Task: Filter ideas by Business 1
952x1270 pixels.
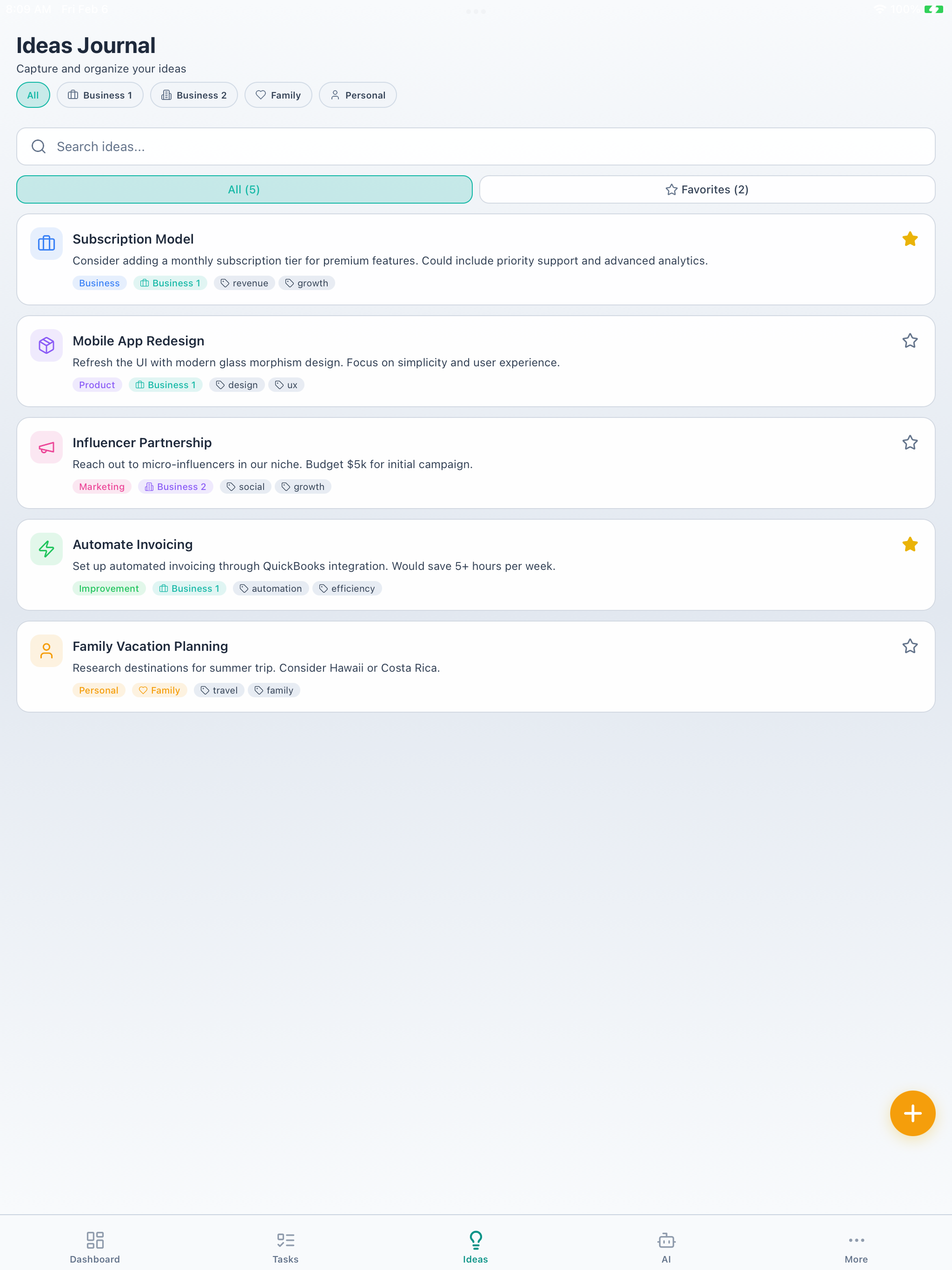Action: (100, 95)
